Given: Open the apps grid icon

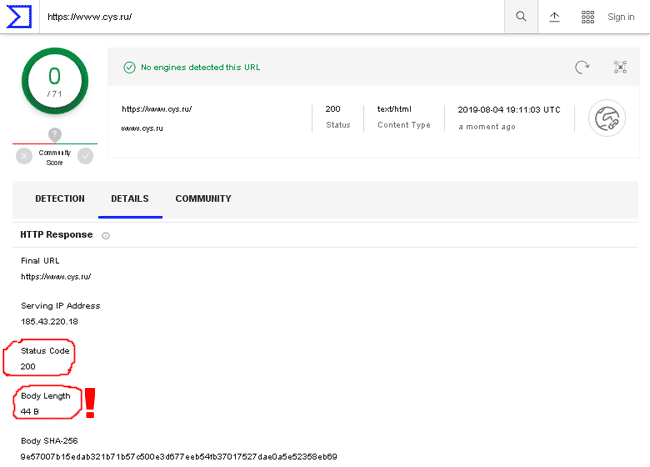Looking at the screenshot, I should point(587,17).
